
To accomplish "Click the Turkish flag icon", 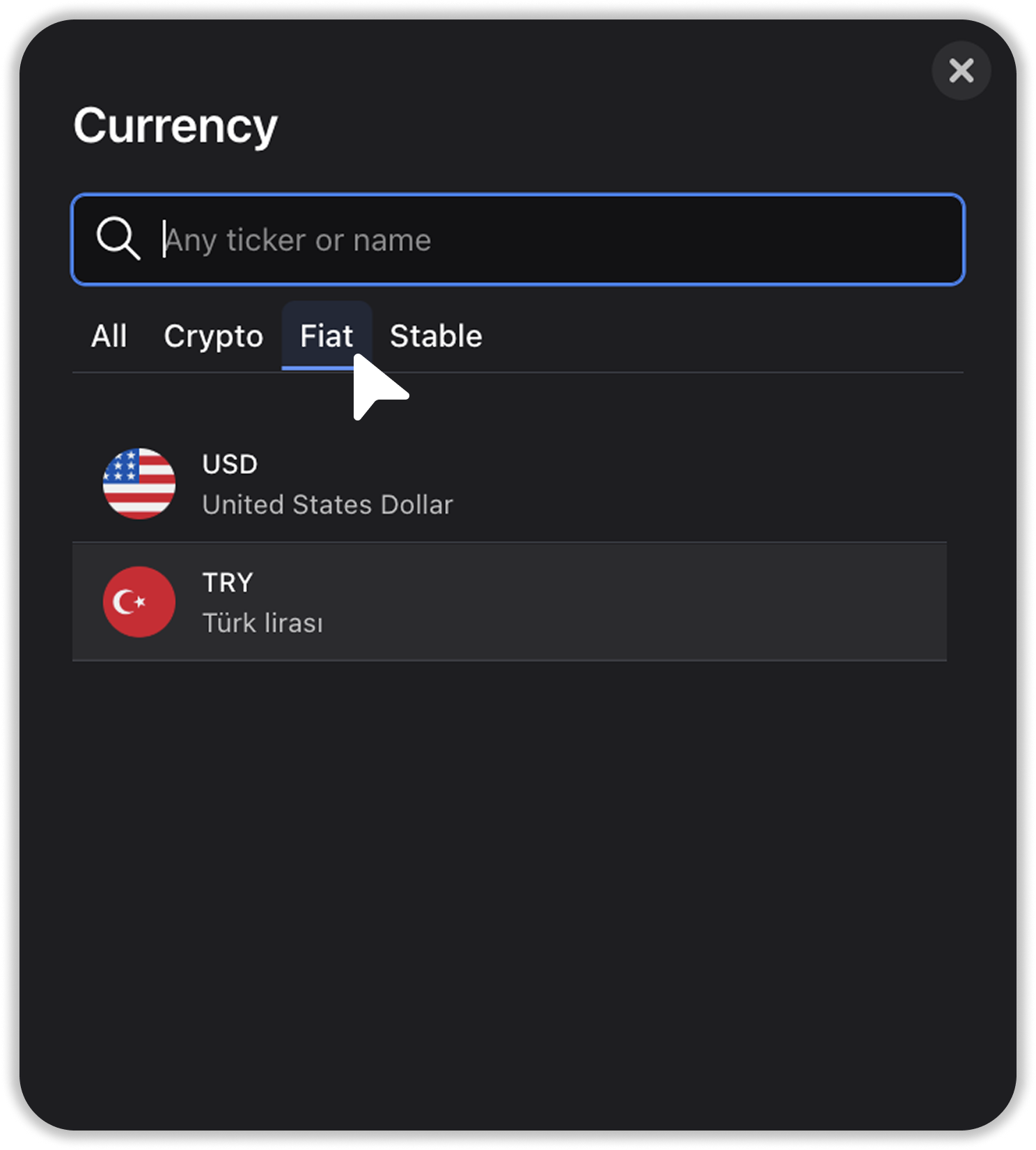I will pyautogui.click(x=139, y=601).
